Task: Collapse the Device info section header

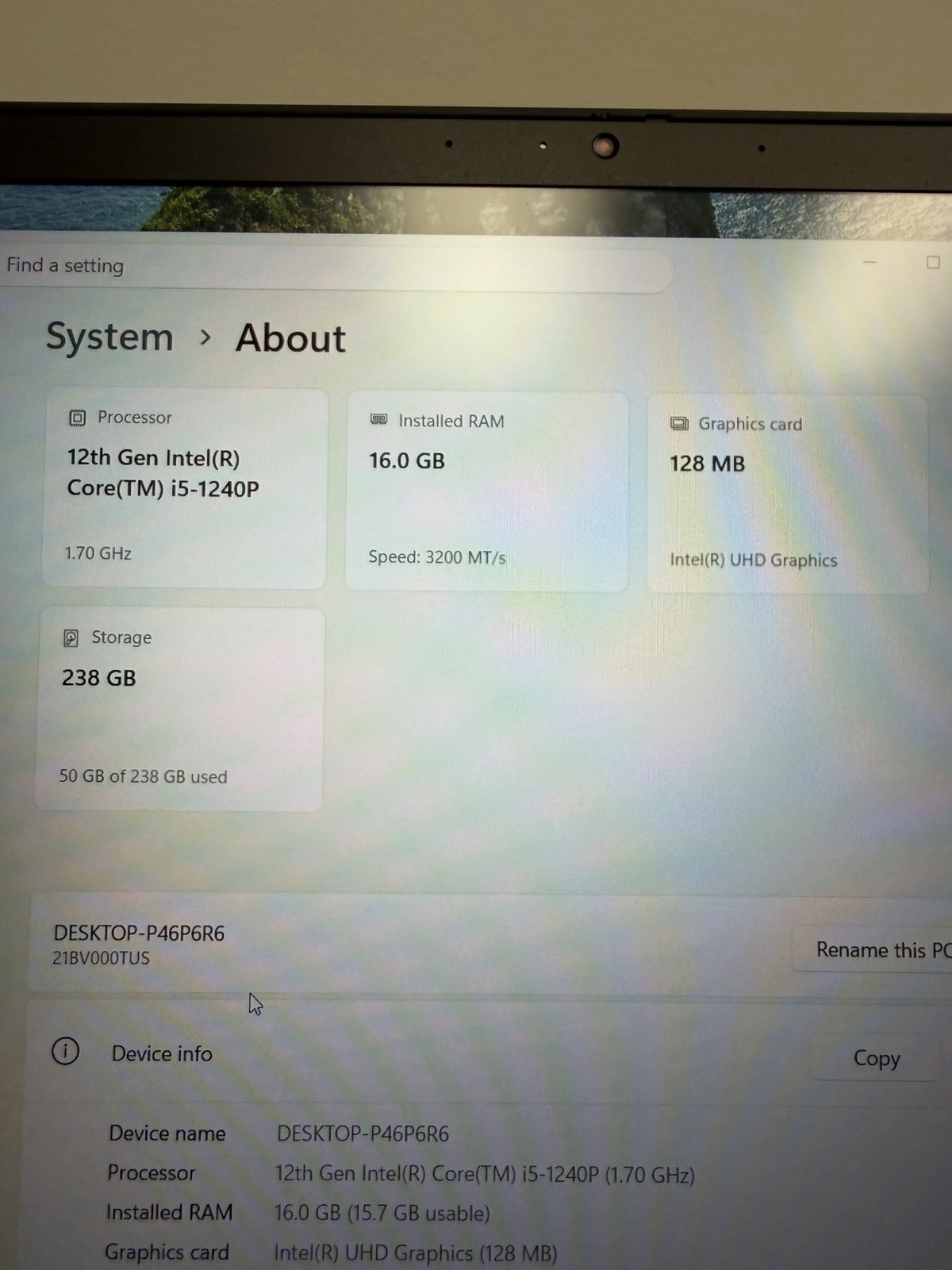Action: pyautogui.click(x=489, y=1054)
